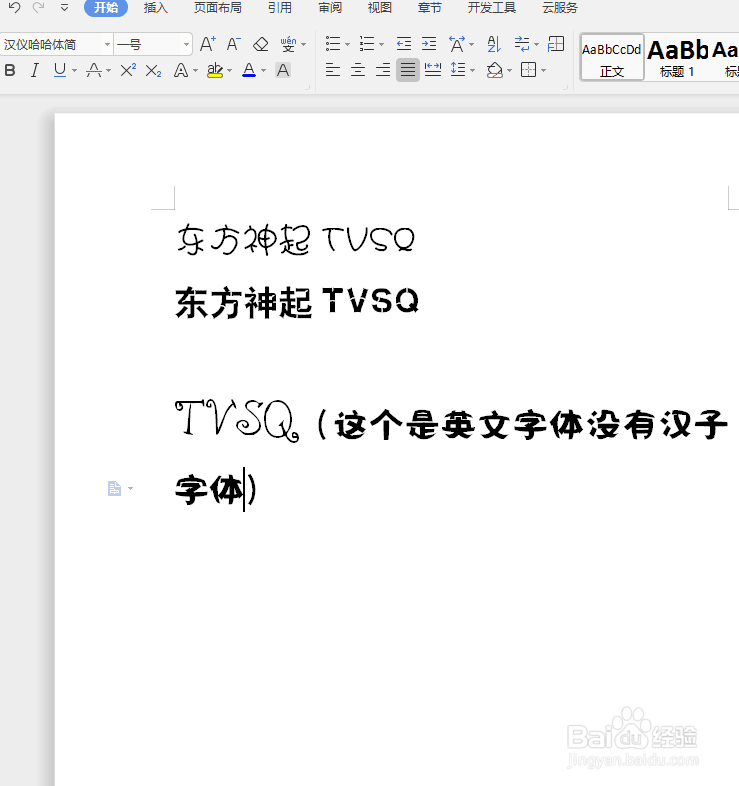Viewport: 739px width, 786px height.
Task: Click the text effects outlined A icon
Action: (180, 70)
